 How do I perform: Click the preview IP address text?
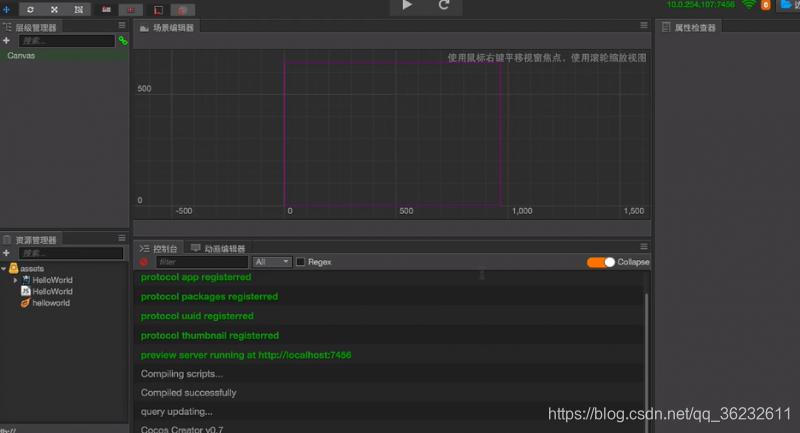701,5
